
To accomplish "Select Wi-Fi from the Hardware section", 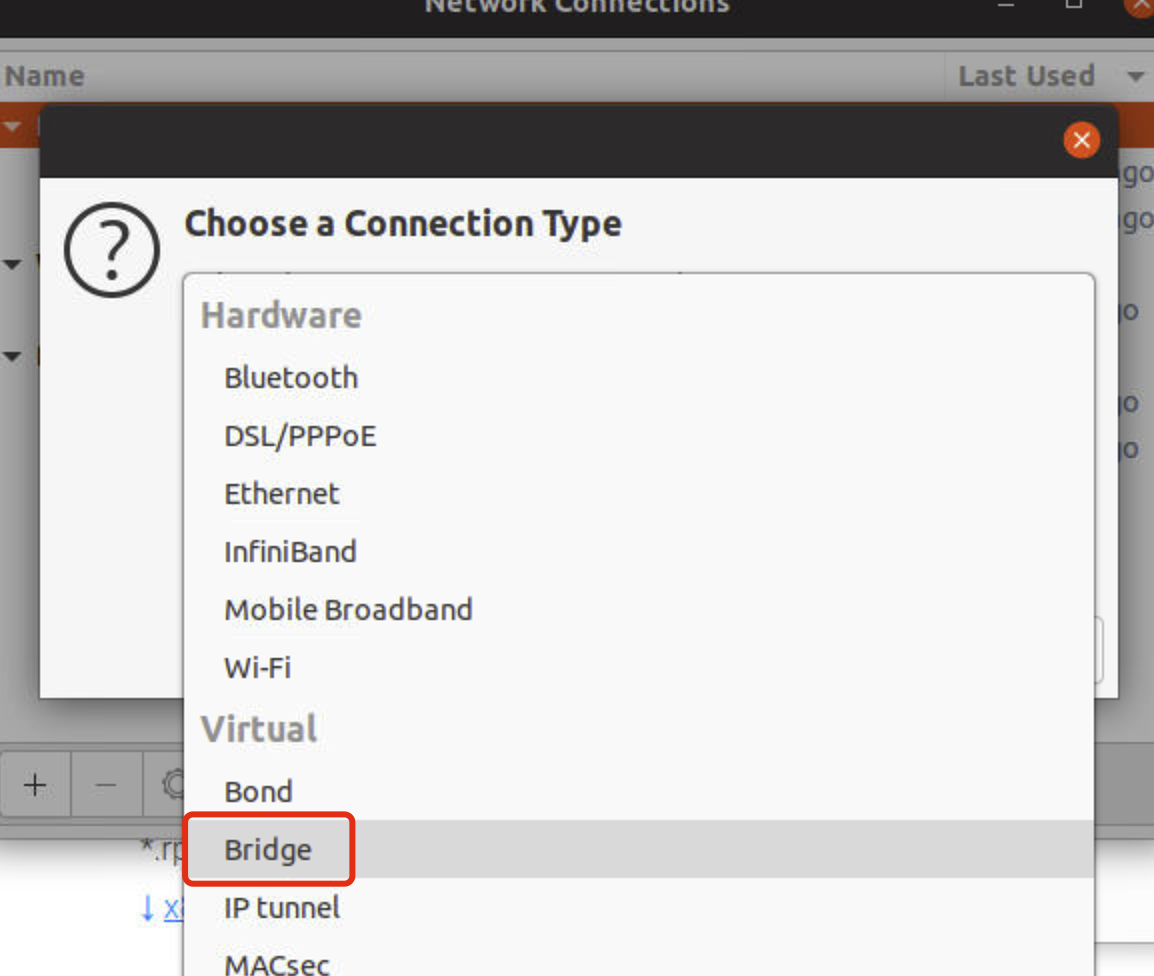I will 258,668.
